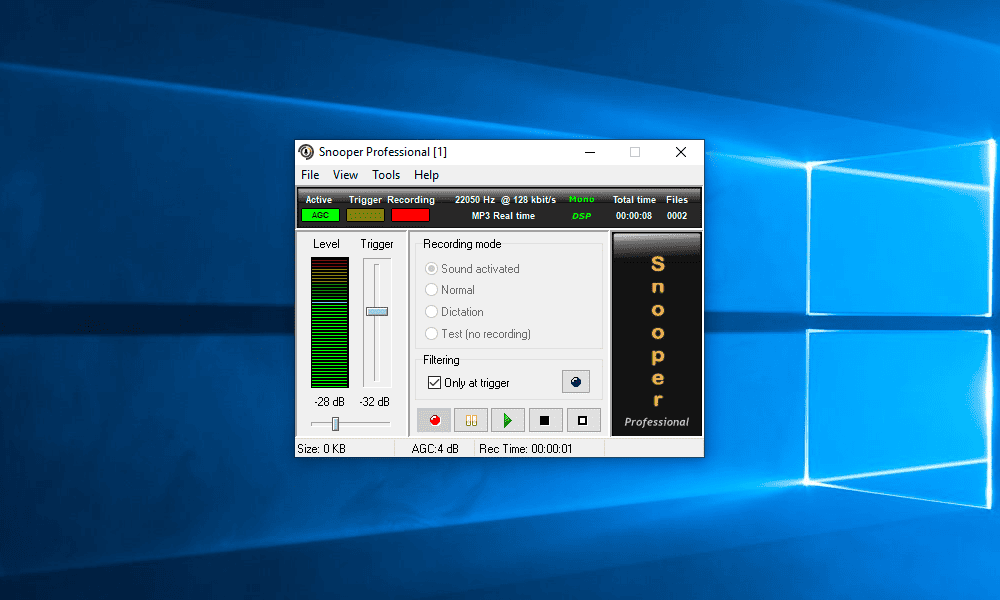The height and width of the screenshot is (600, 1000).
Task: Click the solid black Stop button
Action: [x=545, y=420]
